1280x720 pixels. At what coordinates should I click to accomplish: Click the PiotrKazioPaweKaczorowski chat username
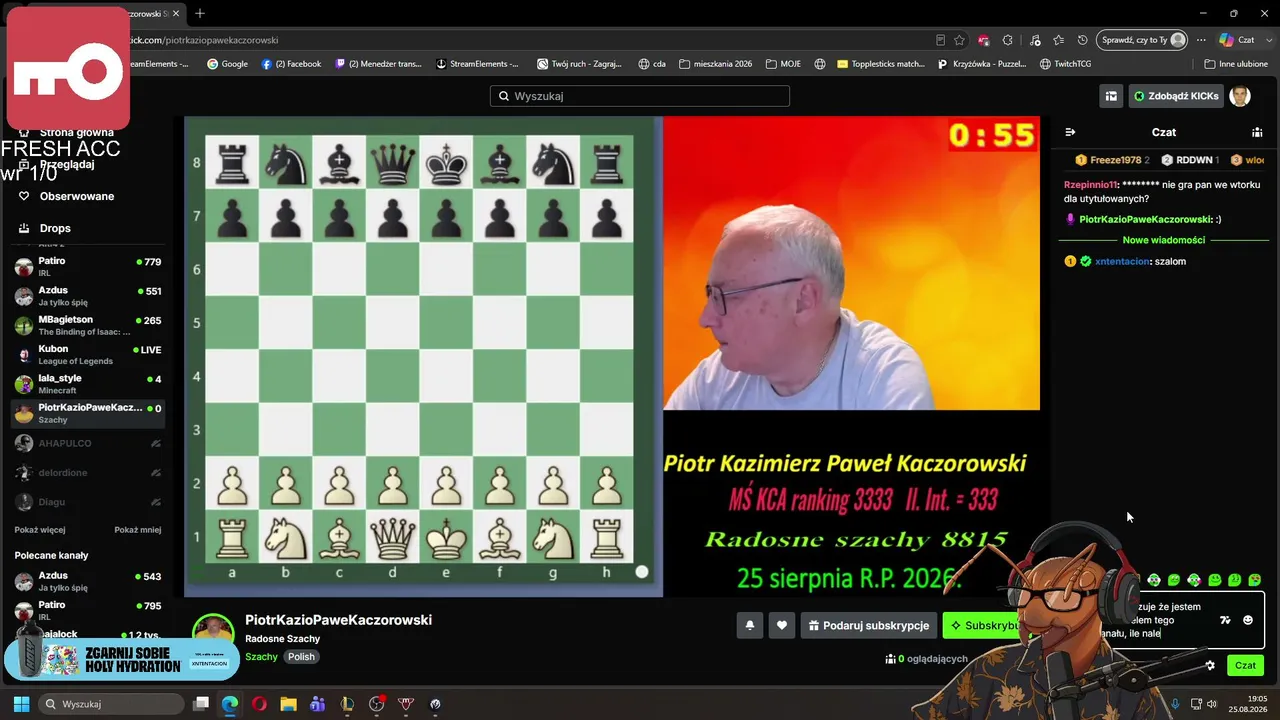[1144, 219]
